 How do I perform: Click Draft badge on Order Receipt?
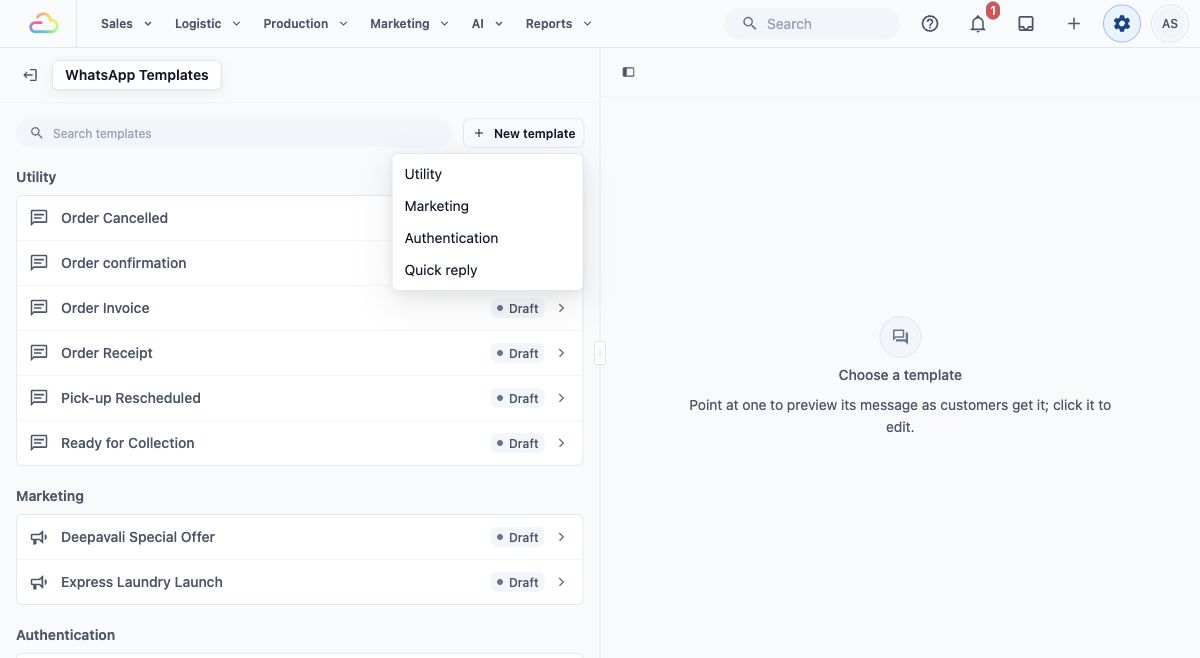pyautogui.click(x=517, y=353)
